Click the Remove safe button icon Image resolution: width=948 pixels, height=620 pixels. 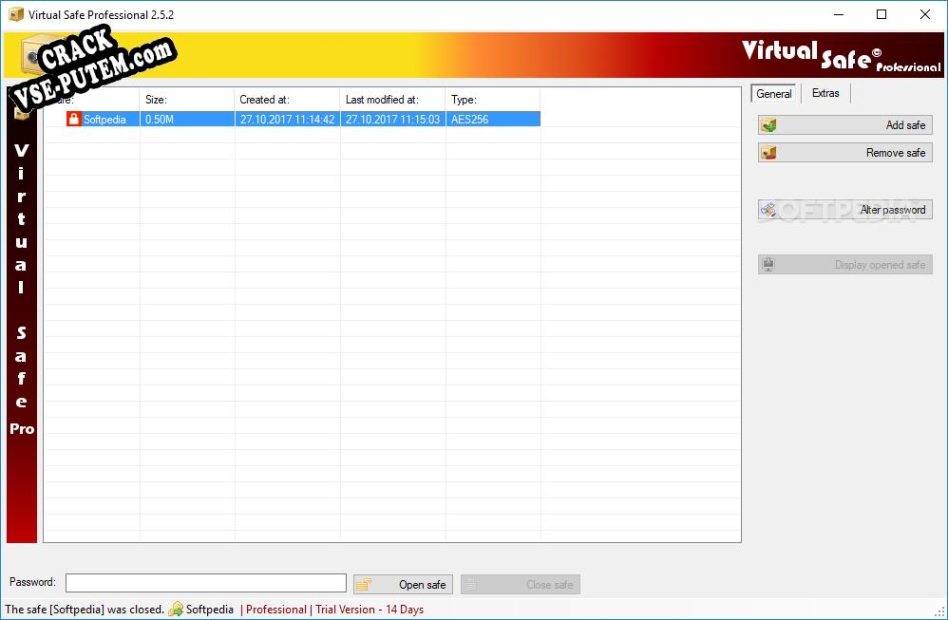pyautogui.click(x=768, y=153)
